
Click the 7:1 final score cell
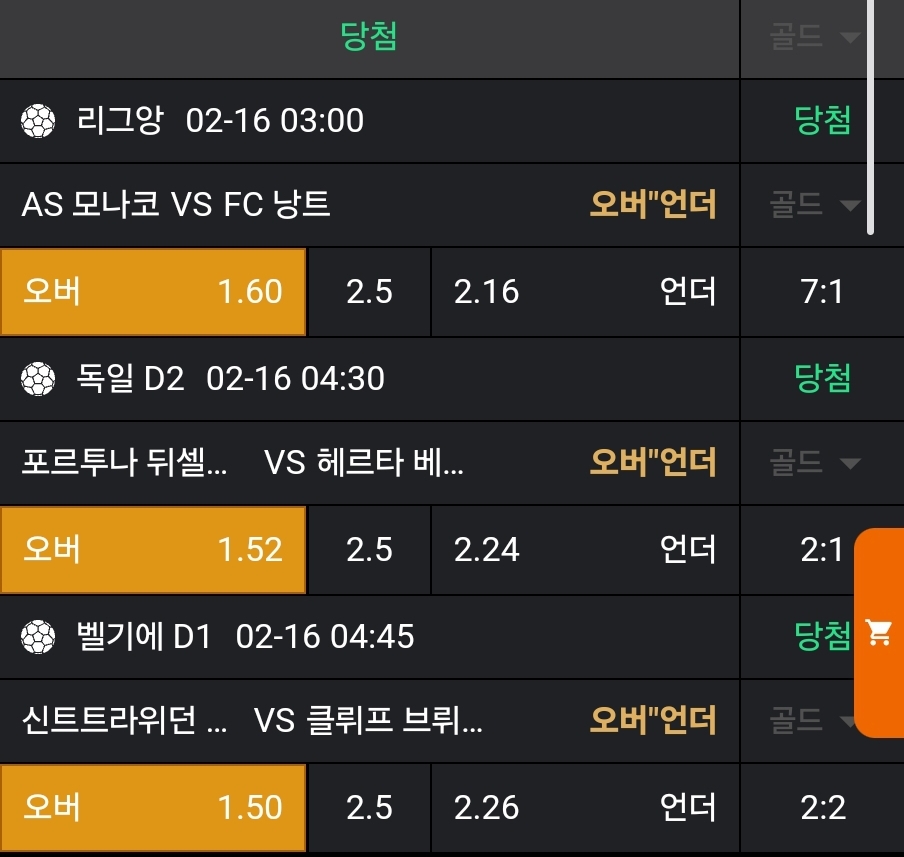tap(822, 292)
